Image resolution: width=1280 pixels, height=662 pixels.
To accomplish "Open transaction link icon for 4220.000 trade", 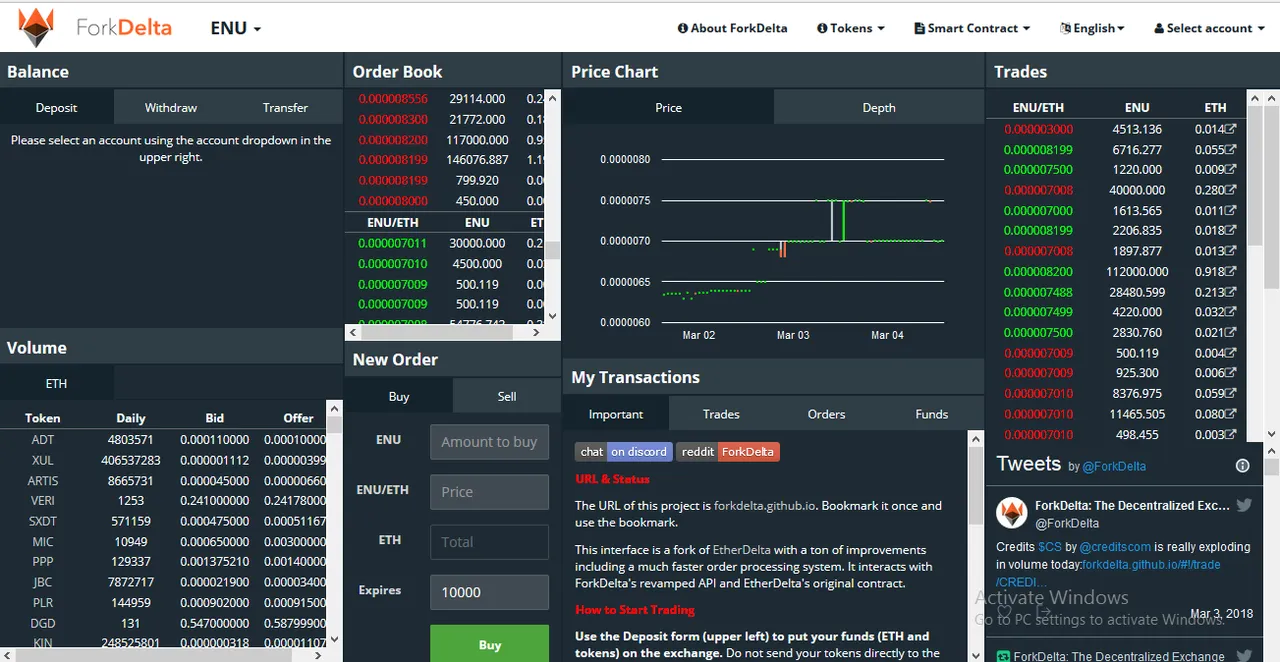I will (1231, 312).
